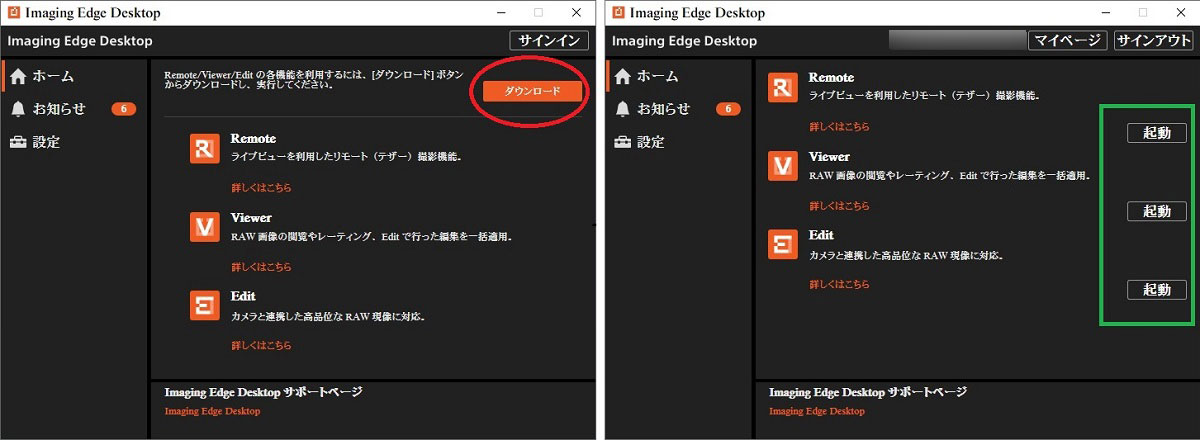This screenshot has width=1200, height=440.
Task: Close the right Imaging Edge Desktop window
Action: coord(1181,13)
